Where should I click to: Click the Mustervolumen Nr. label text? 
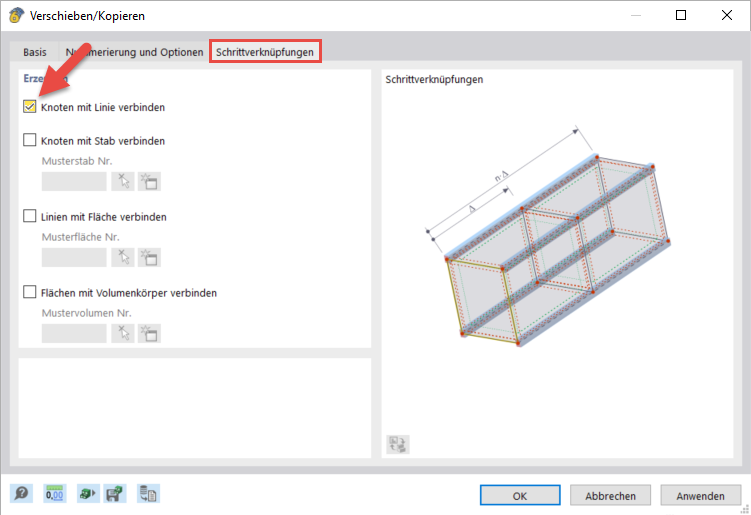86,313
